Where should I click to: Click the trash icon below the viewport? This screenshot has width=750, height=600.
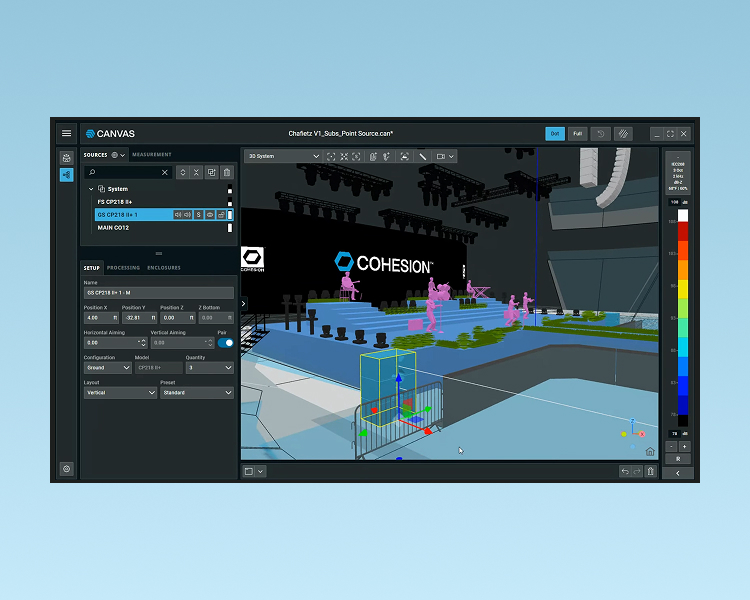[x=651, y=471]
